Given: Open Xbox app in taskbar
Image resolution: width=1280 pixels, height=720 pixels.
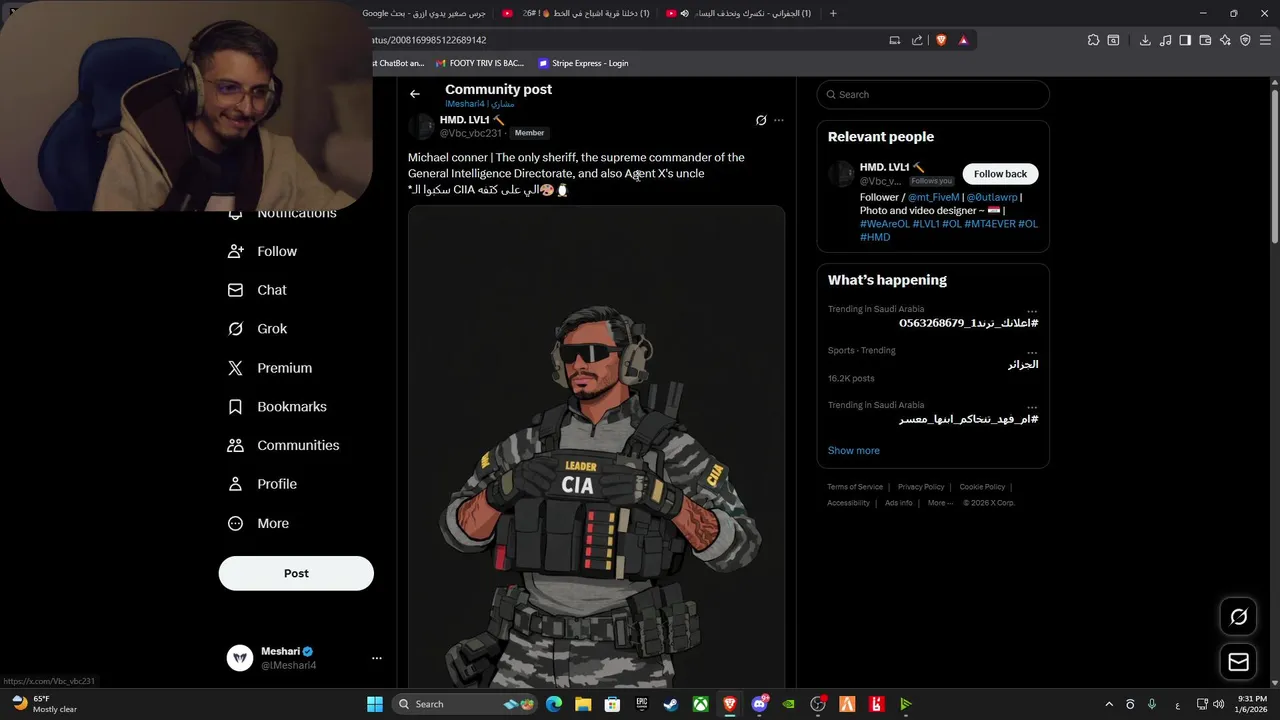Looking at the screenshot, I should [700, 704].
